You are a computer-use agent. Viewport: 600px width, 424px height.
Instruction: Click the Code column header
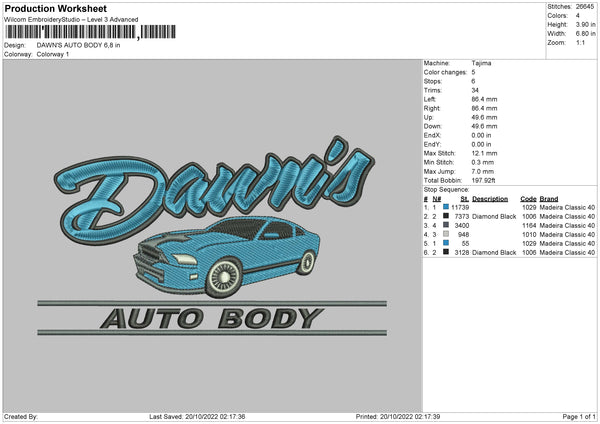(528, 197)
